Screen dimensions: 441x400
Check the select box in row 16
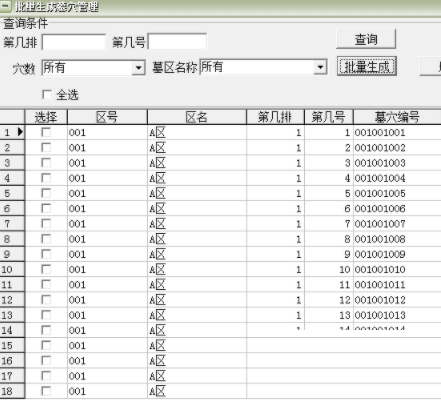46,361
